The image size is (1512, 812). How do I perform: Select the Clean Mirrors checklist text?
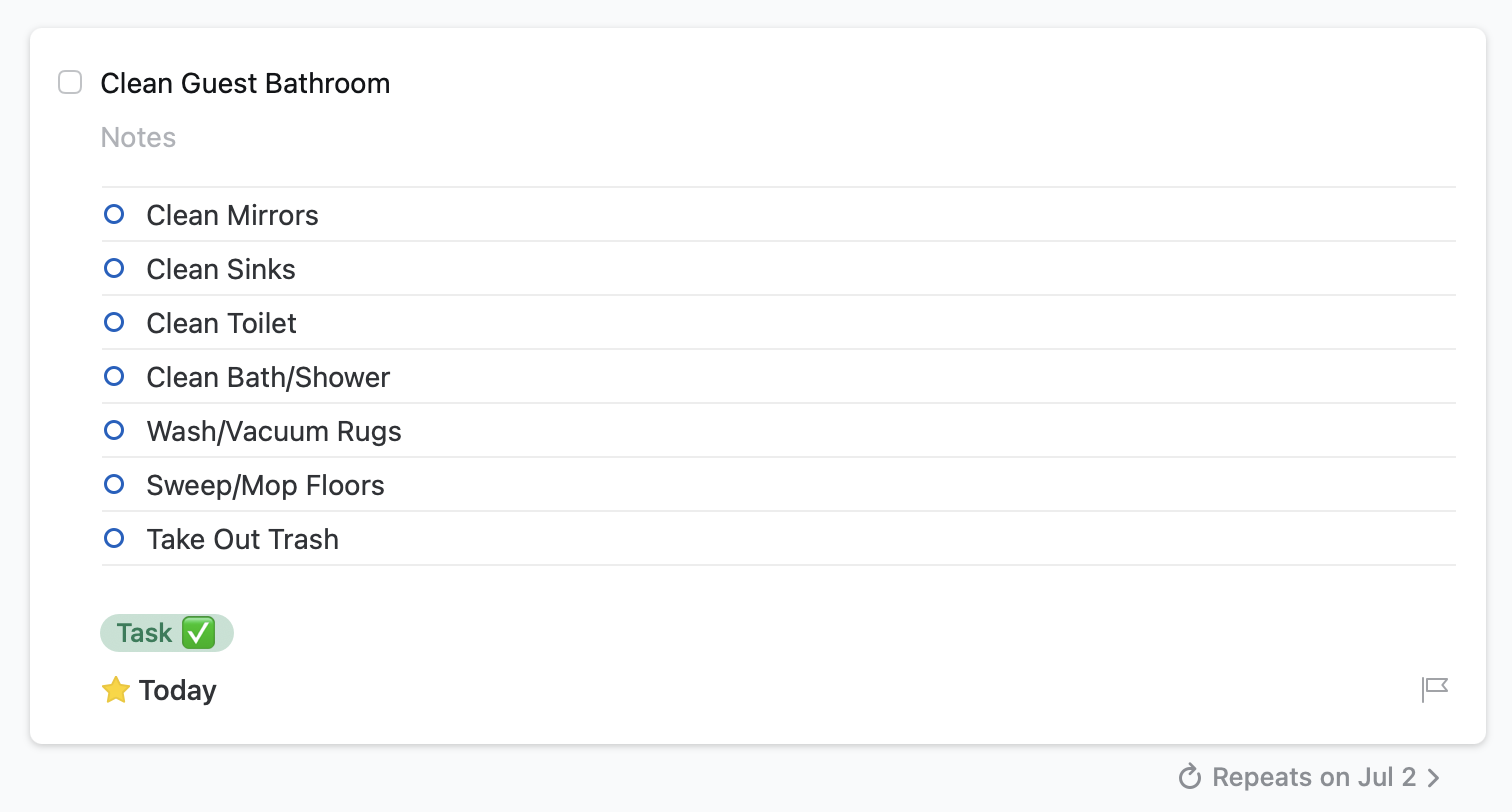232,215
